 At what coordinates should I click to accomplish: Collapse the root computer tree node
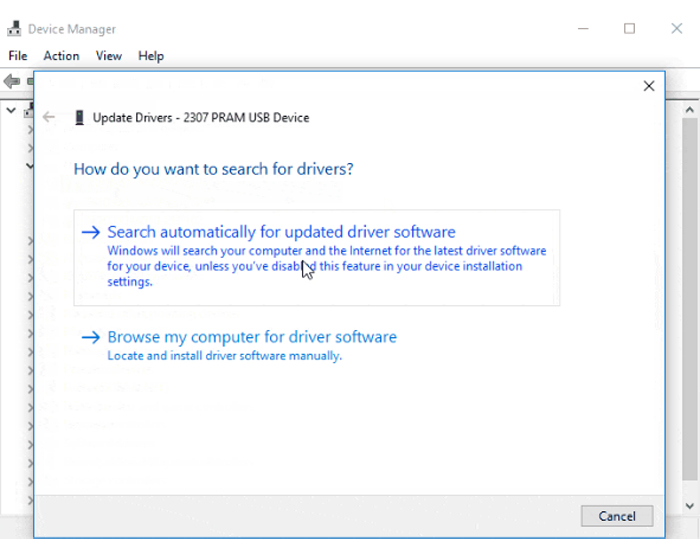[11, 110]
